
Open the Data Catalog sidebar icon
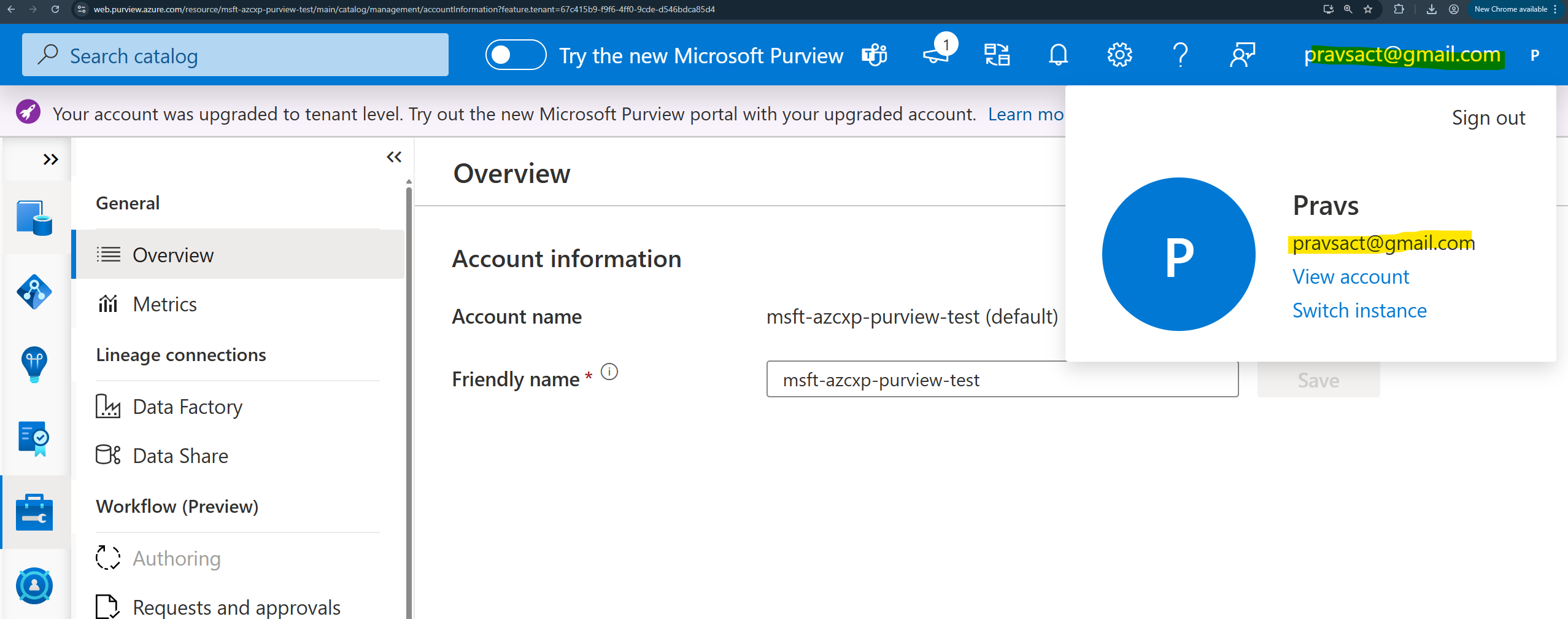(34, 218)
